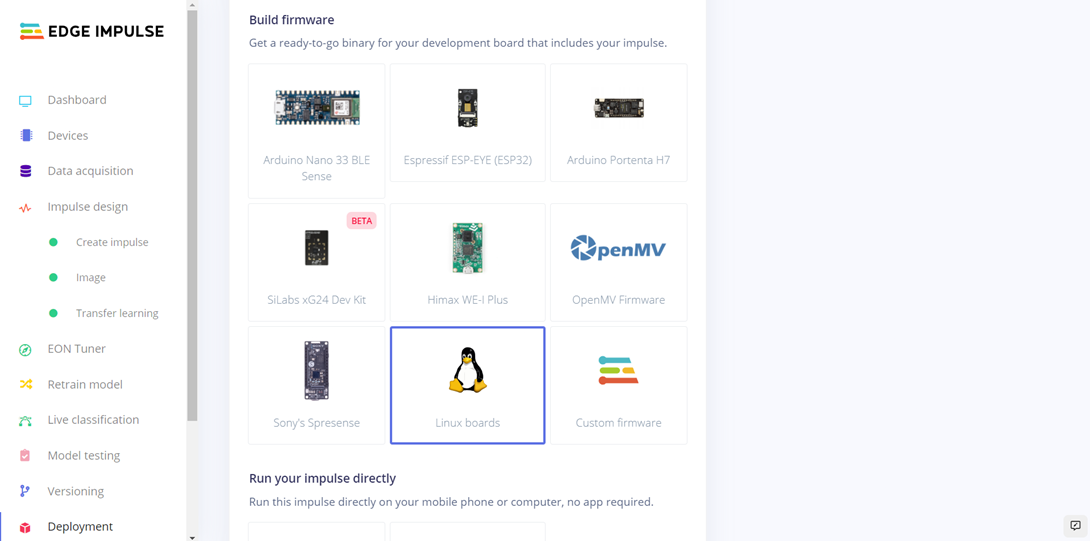Select the Linux boards card
Viewport: 1090px width, 541px height.
click(467, 385)
